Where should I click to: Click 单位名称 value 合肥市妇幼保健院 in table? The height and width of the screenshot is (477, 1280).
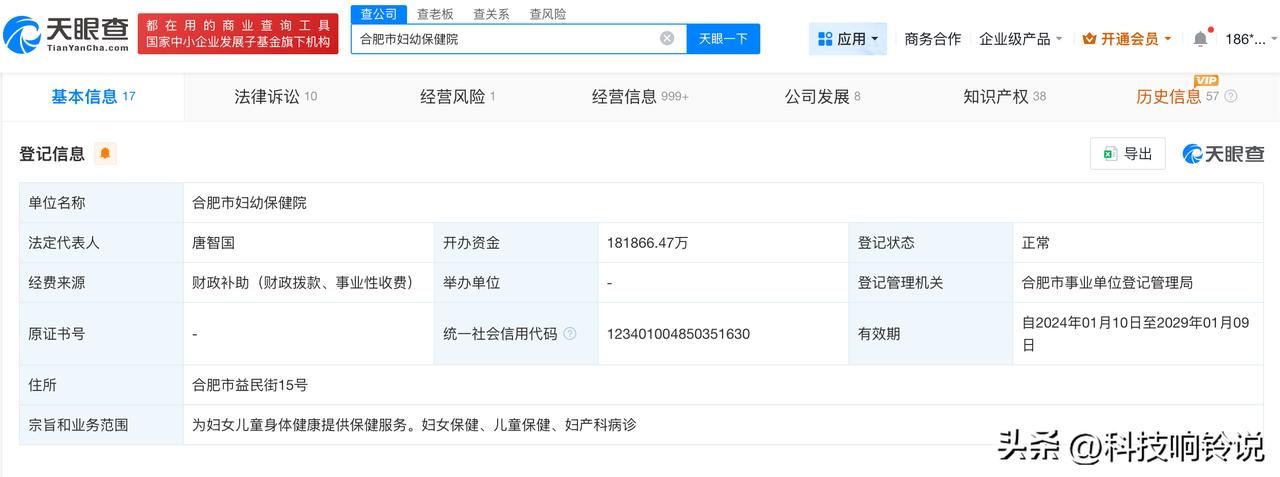coord(249,203)
